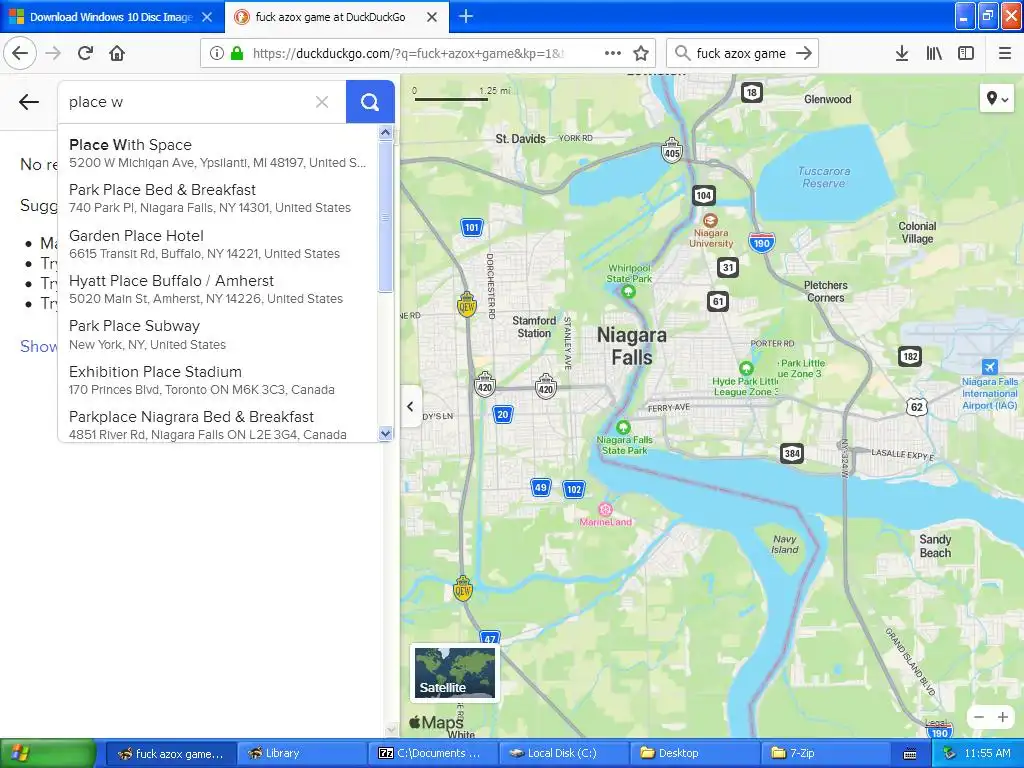1024x768 pixels.
Task: Switch to C:\Documents 7-Zip taskbar window
Action: pyautogui.click(x=432, y=753)
